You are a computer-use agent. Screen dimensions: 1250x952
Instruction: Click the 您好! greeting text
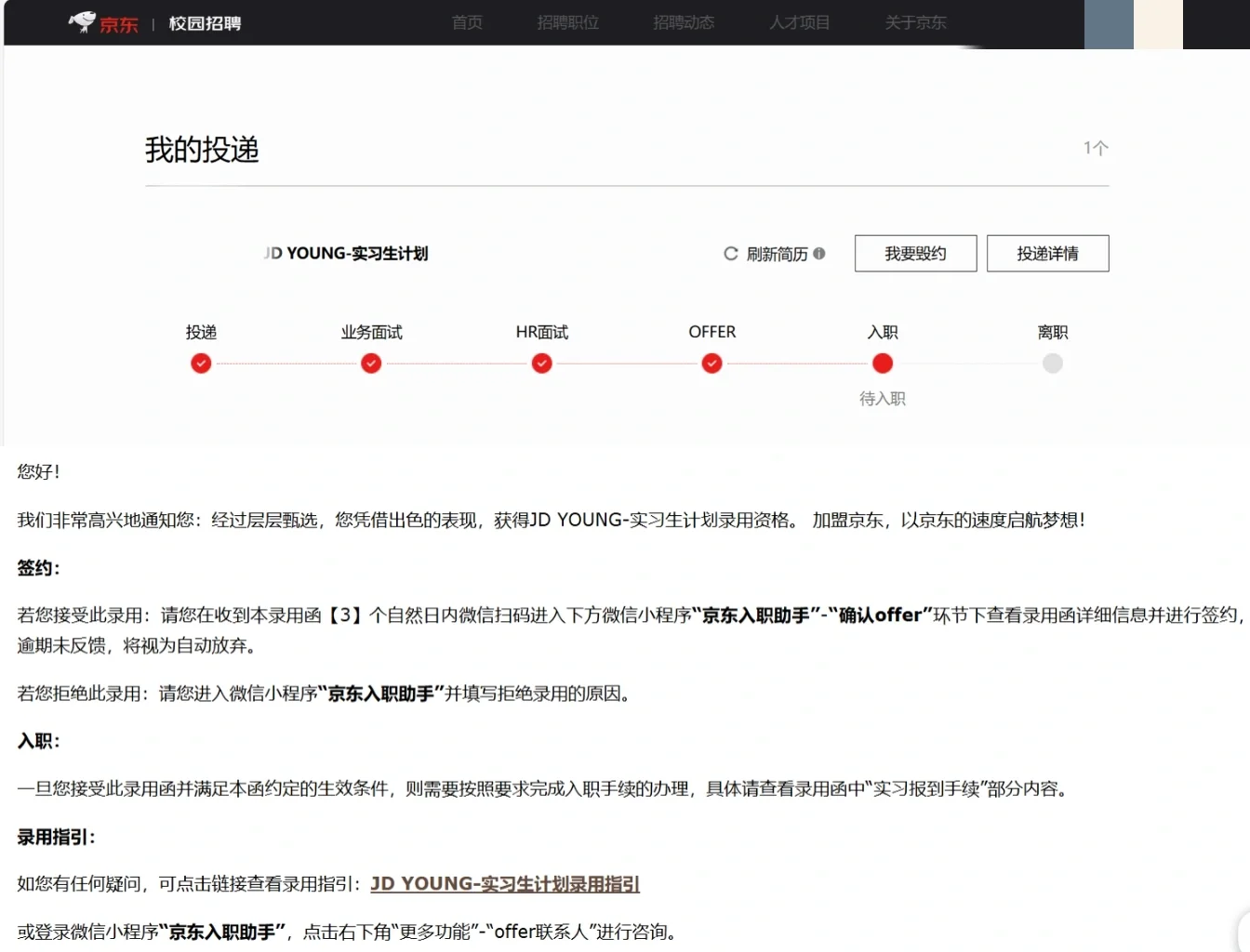(x=38, y=471)
